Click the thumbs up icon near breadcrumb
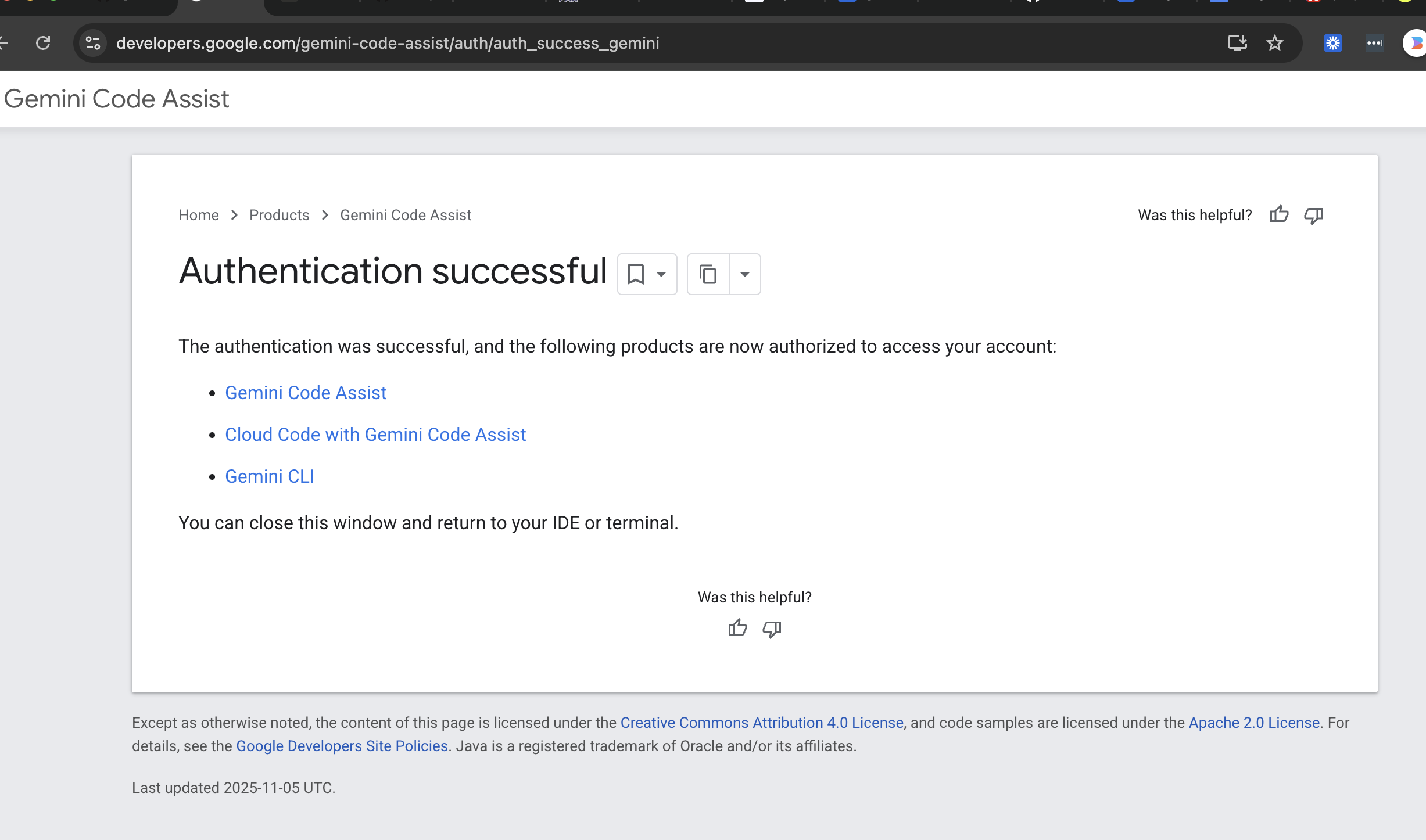This screenshot has height=840, width=1426. pyautogui.click(x=1279, y=214)
